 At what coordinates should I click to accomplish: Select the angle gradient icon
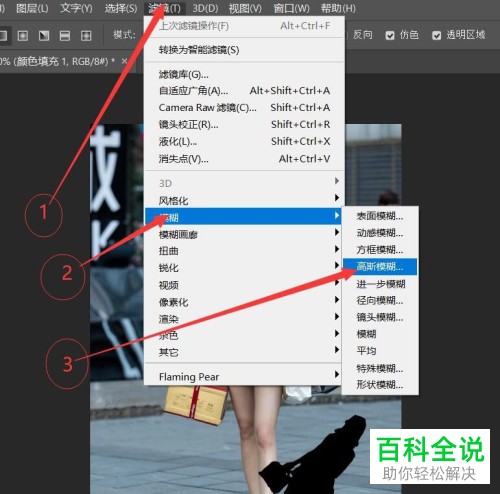tap(44, 35)
